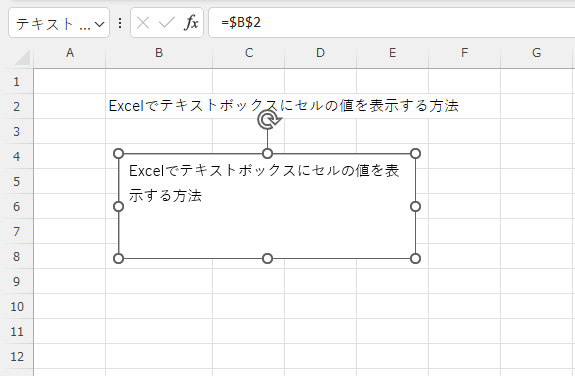Click the three-dot handle beside the Name Box
The height and width of the screenshot is (376, 575).
tap(120, 23)
